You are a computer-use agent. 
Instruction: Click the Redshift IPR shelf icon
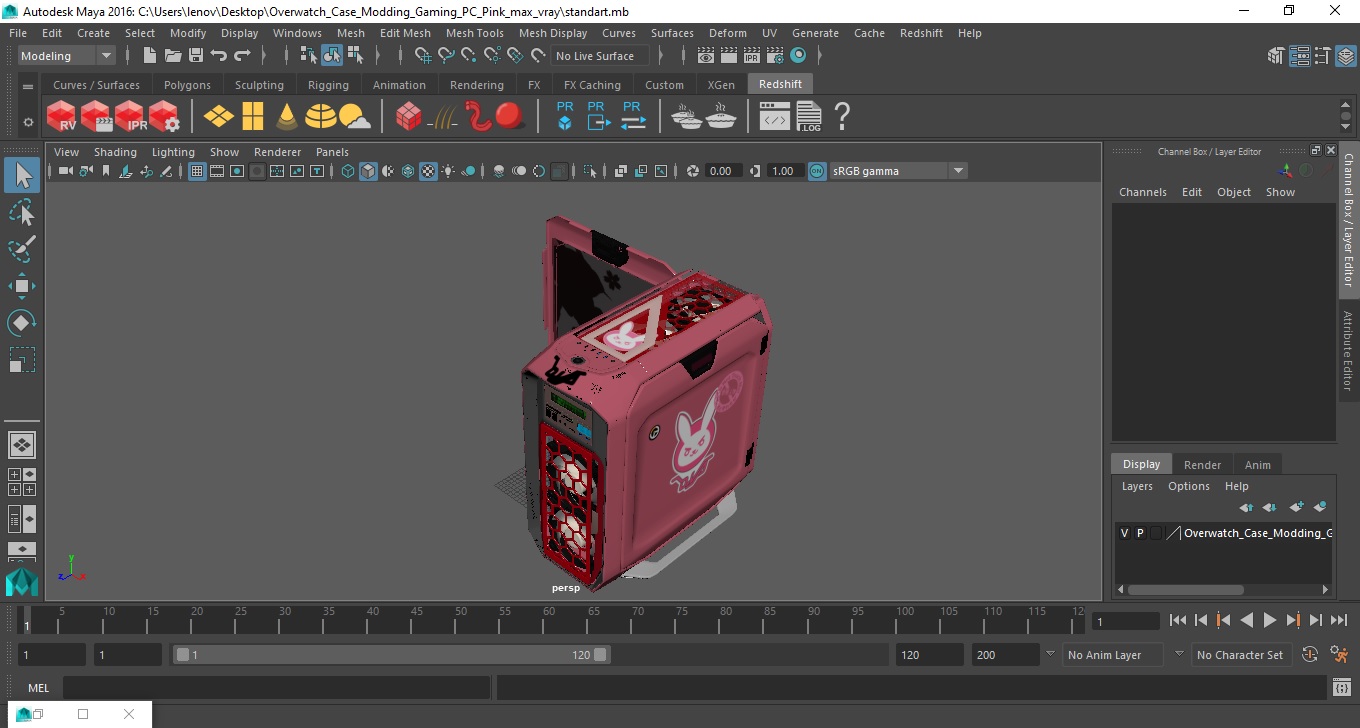coord(130,117)
